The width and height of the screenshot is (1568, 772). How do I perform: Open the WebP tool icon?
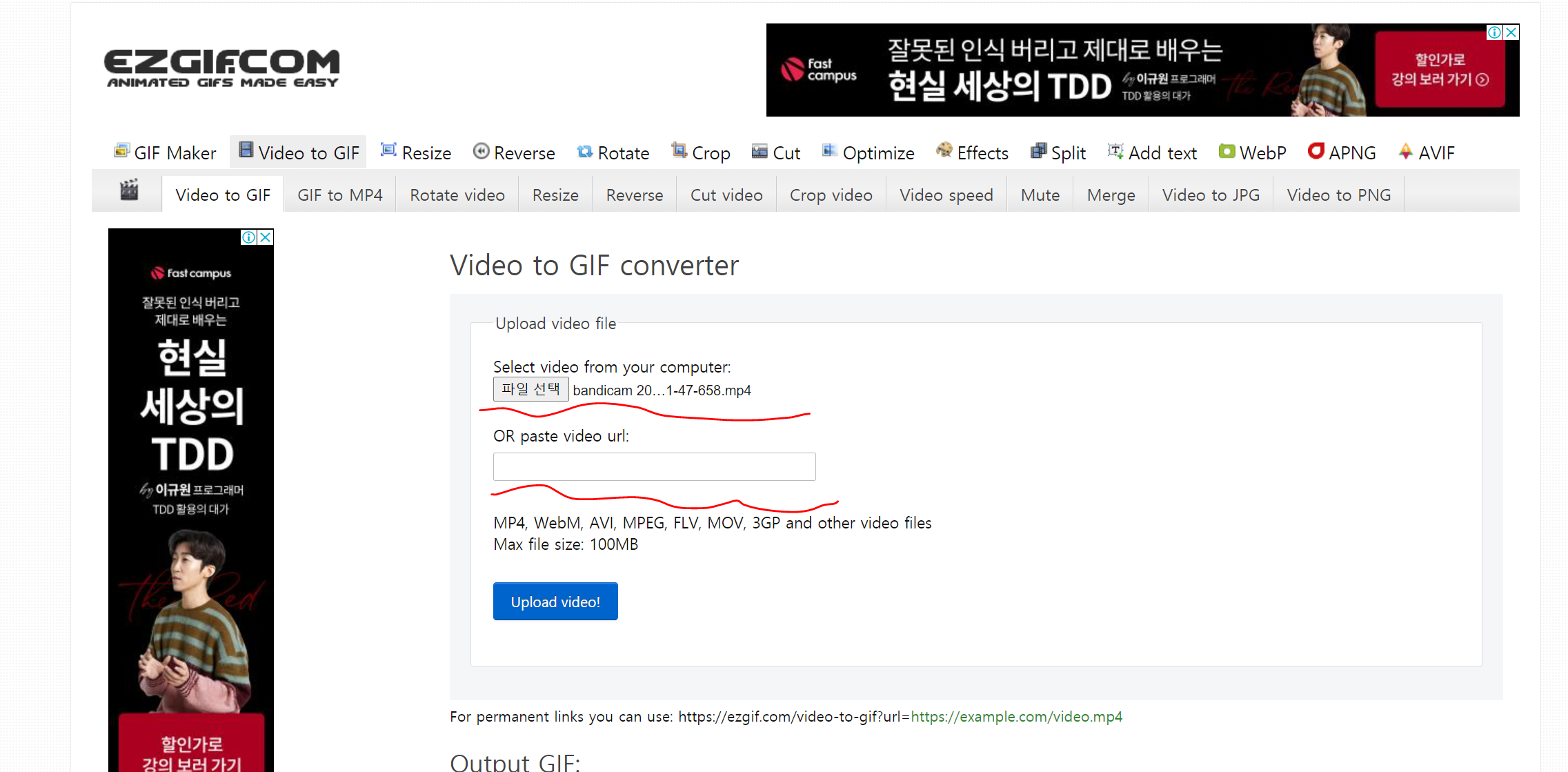1227,151
